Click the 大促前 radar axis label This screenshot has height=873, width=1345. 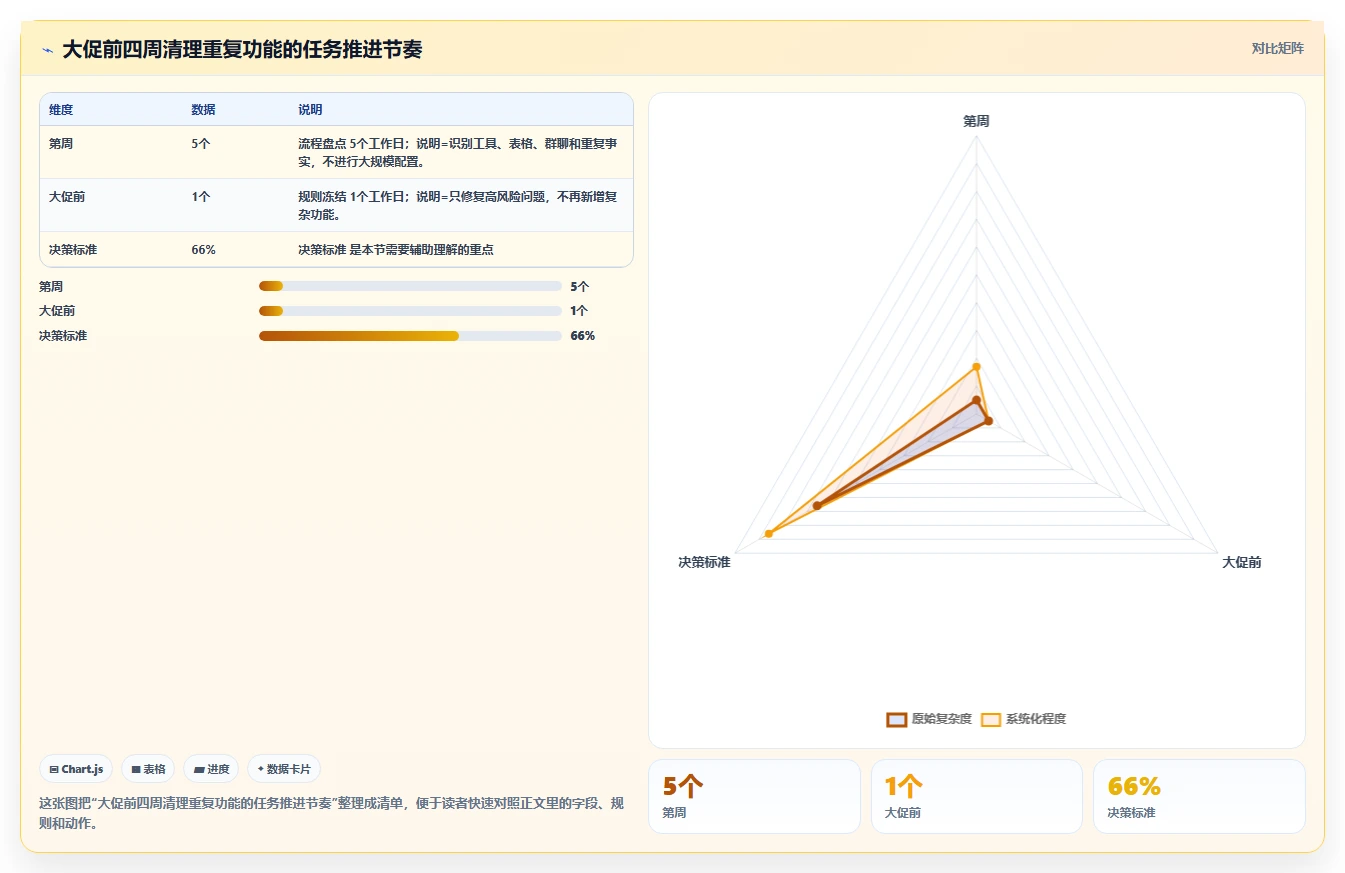click(x=1241, y=563)
